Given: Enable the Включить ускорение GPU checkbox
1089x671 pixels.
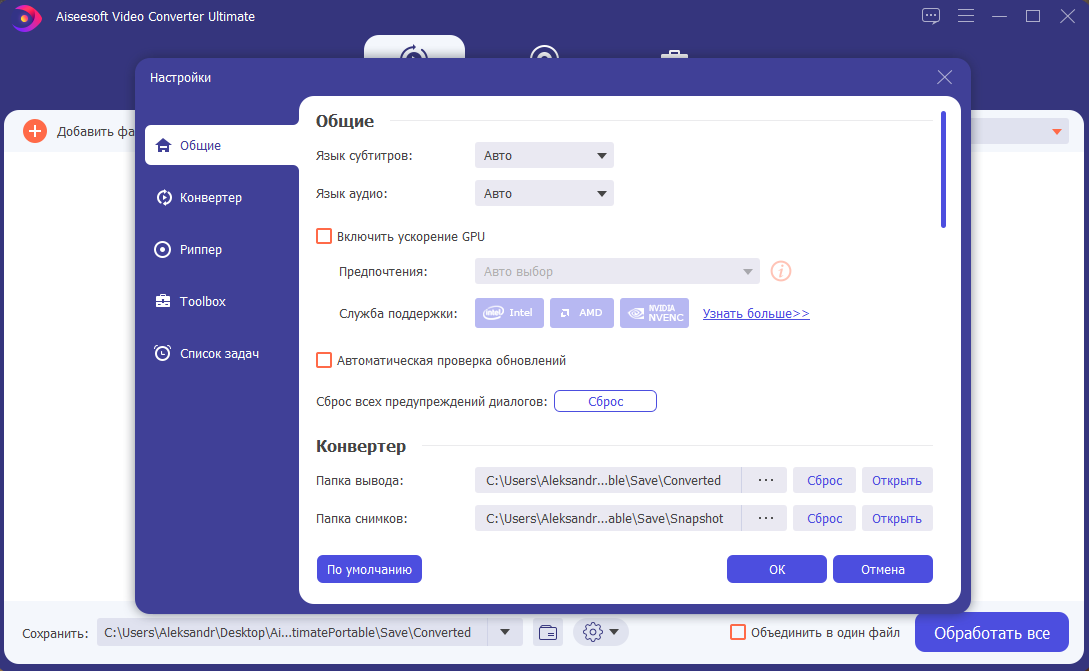Looking at the screenshot, I should click(324, 236).
